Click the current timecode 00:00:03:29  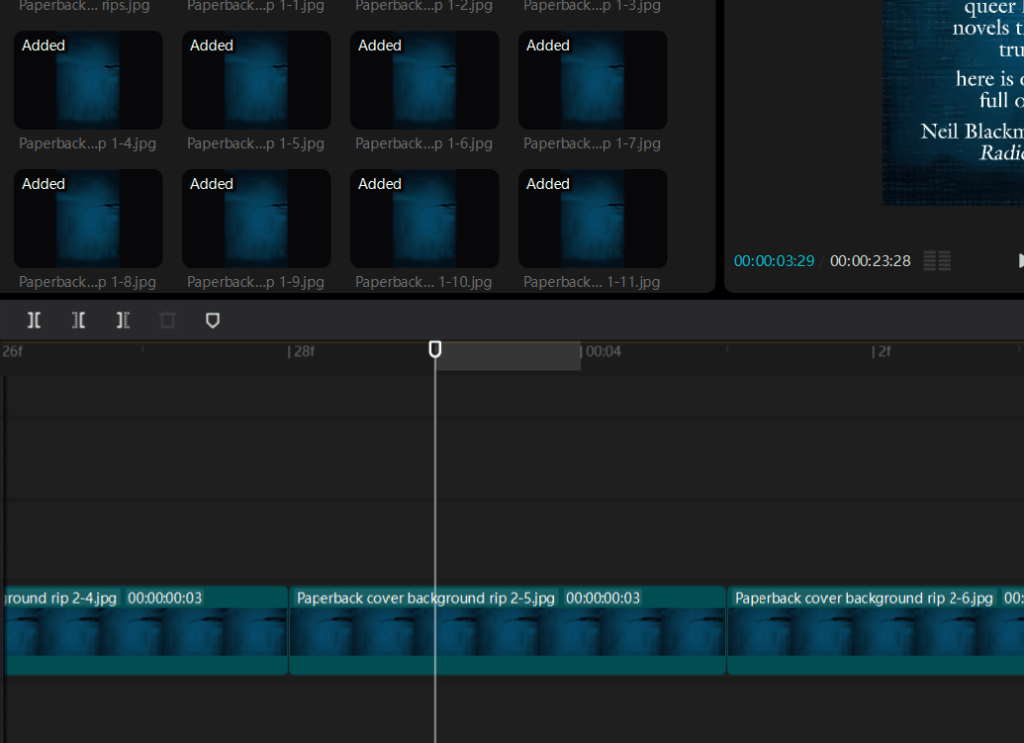[773, 261]
